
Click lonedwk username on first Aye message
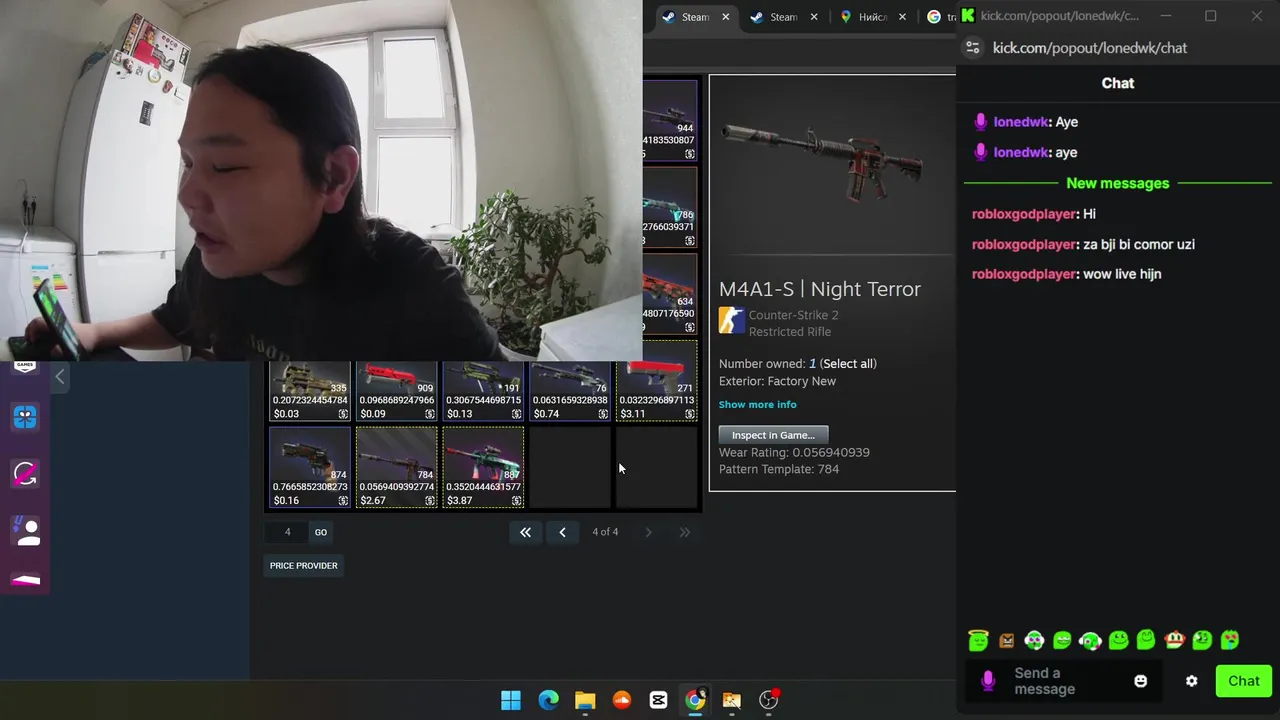pyautogui.click(x=1021, y=122)
